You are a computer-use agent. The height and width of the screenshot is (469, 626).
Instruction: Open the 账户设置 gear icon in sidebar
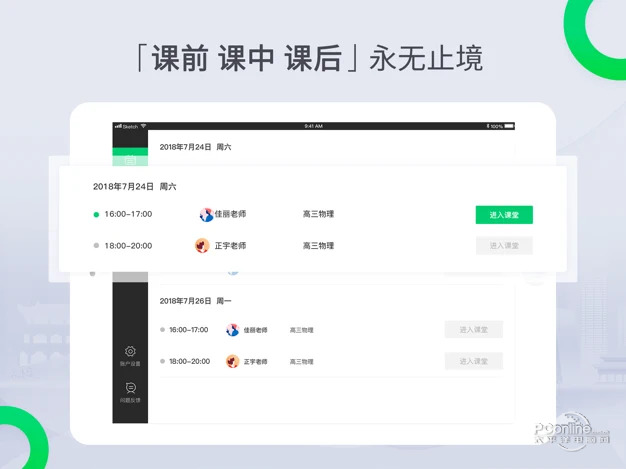point(130,352)
